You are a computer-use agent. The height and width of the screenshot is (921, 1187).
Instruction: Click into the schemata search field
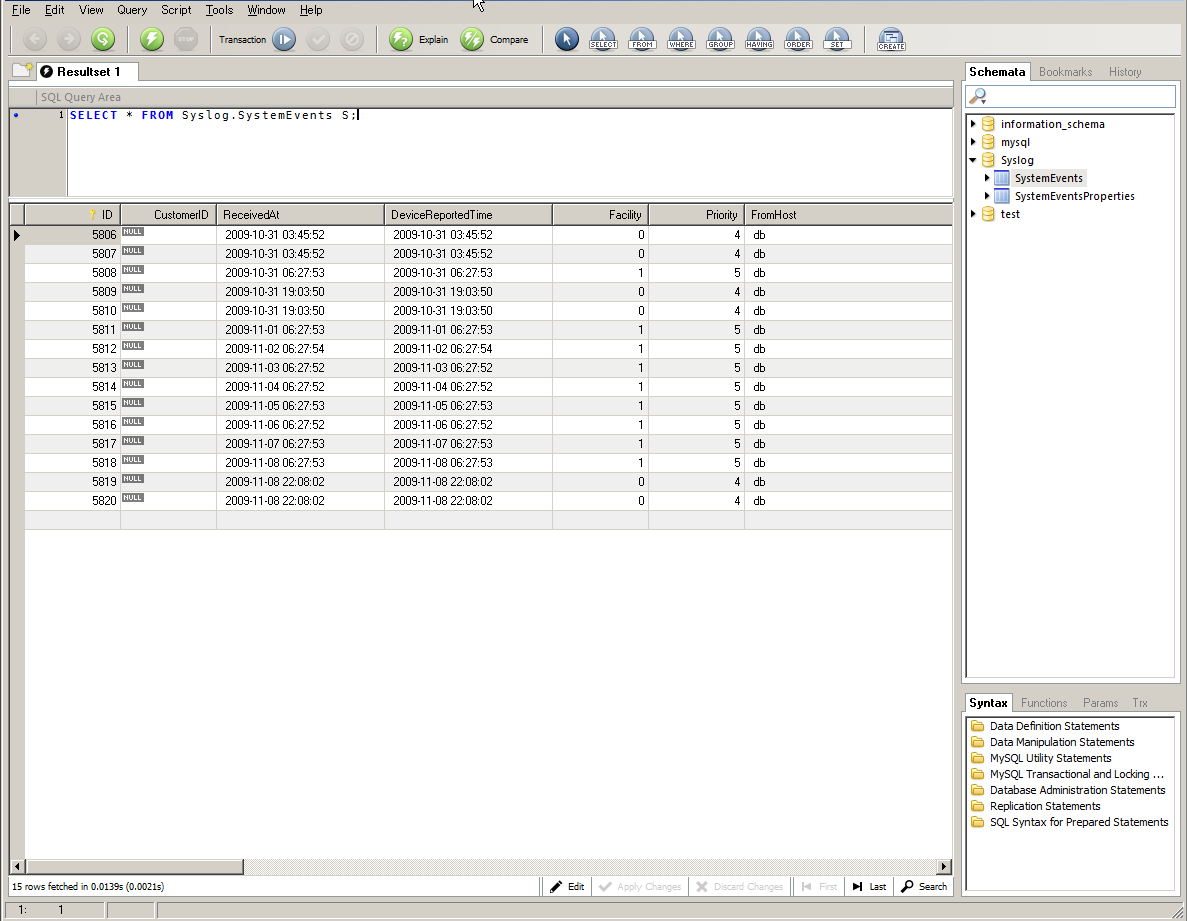(1080, 96)
